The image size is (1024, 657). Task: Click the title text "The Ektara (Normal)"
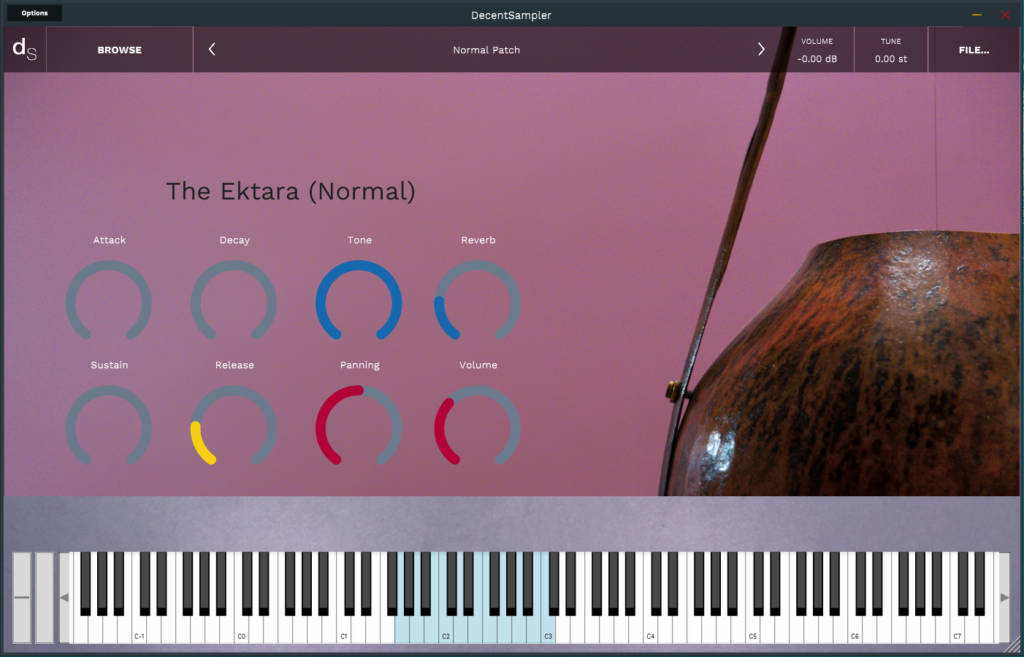coord(291,191)
